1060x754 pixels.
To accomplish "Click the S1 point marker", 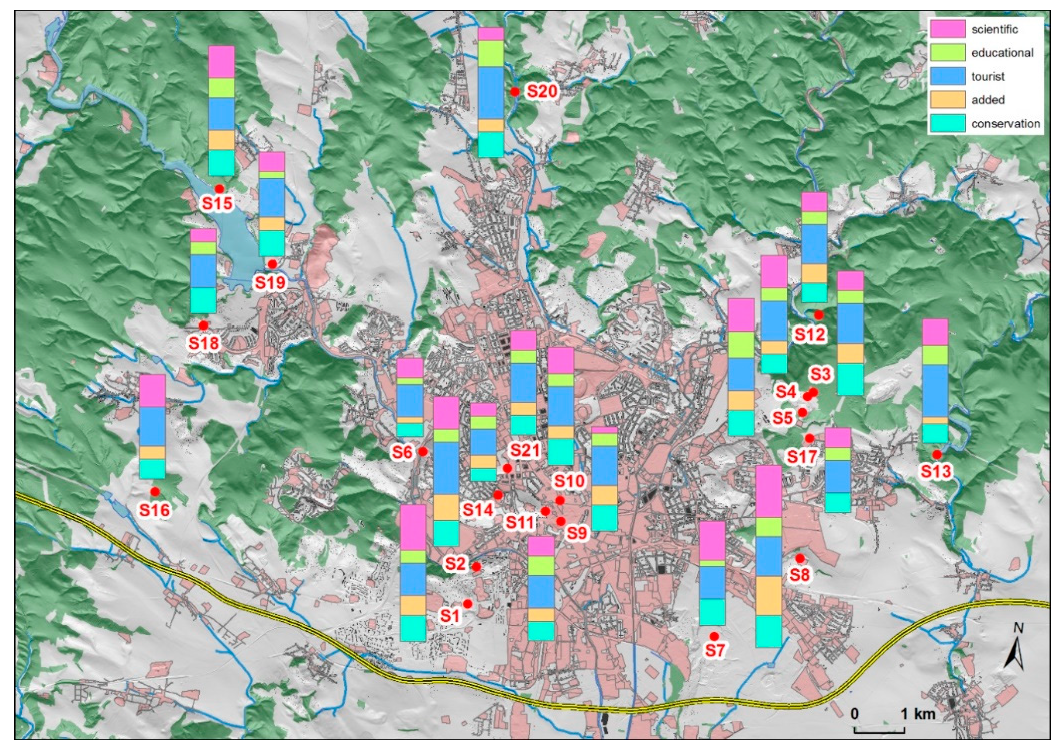I will point(467,603).
